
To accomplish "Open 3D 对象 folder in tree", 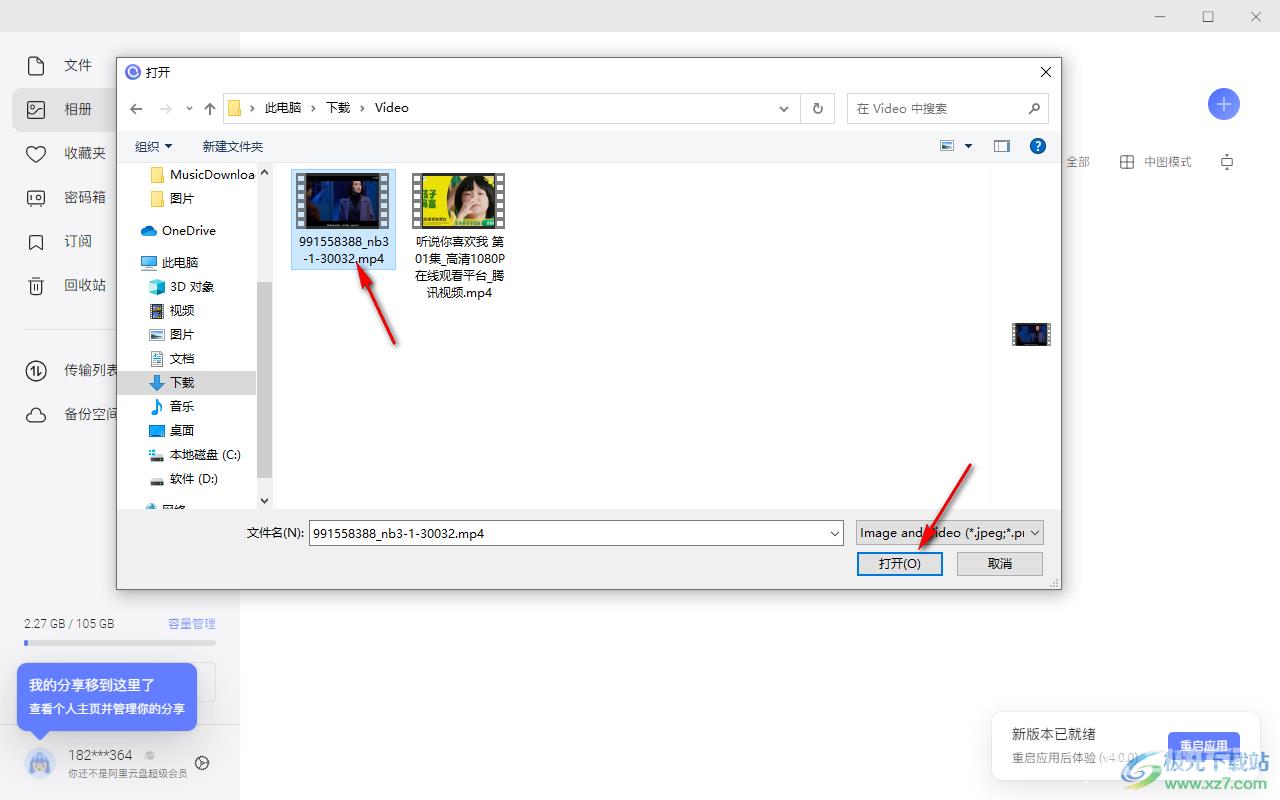I will click(181, 286).
